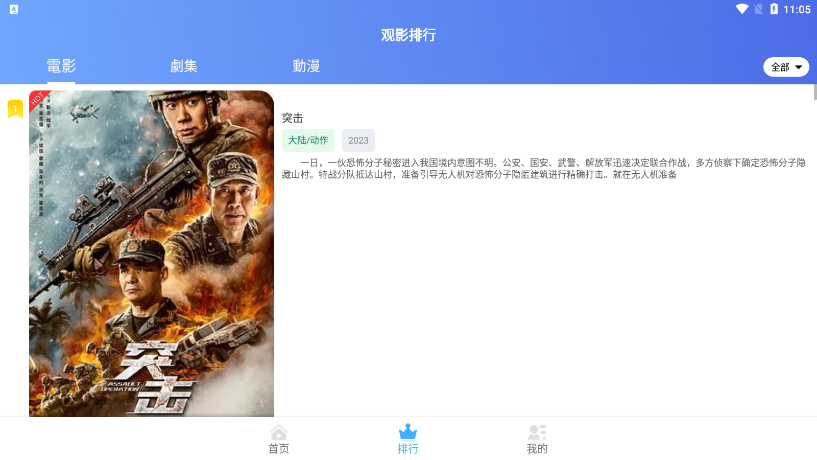Click the keyboard indicator icon in the status bar
Viewport: 817px width, 460px height.
(14, 9)
